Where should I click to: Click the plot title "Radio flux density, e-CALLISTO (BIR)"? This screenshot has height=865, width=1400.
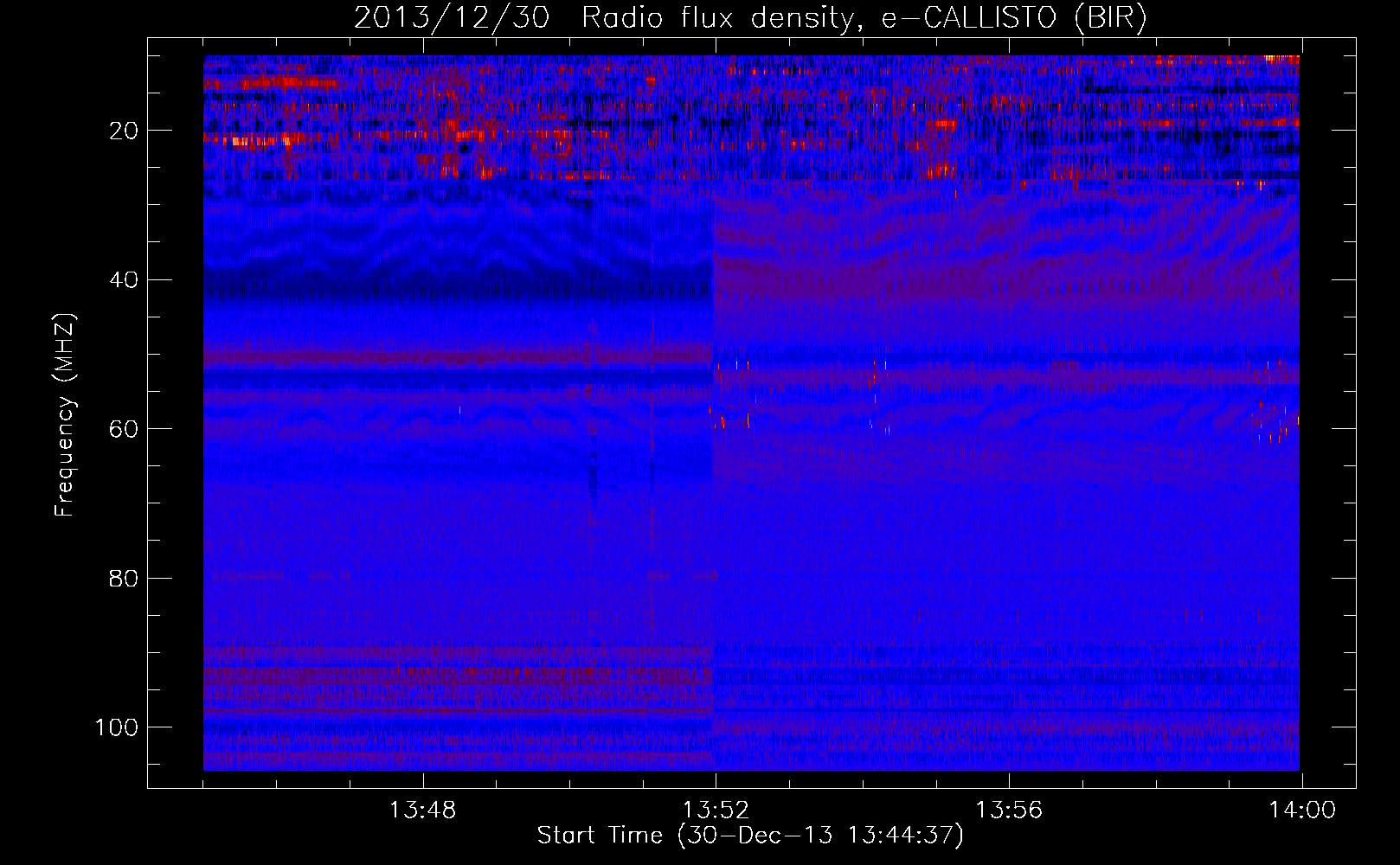click(864, 18)
